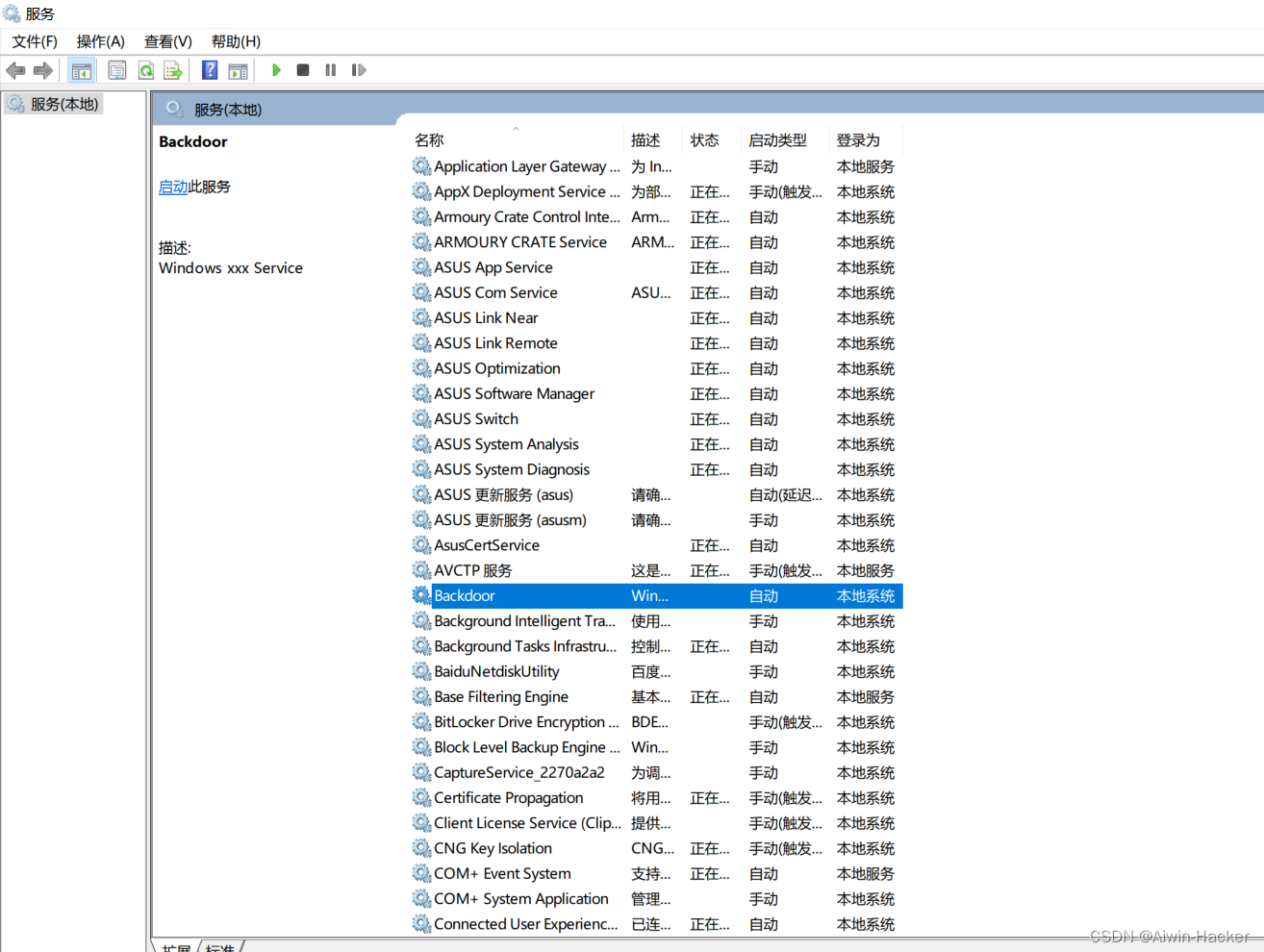Select ASUS 更新服务 (asusm) row

point(657,519)
